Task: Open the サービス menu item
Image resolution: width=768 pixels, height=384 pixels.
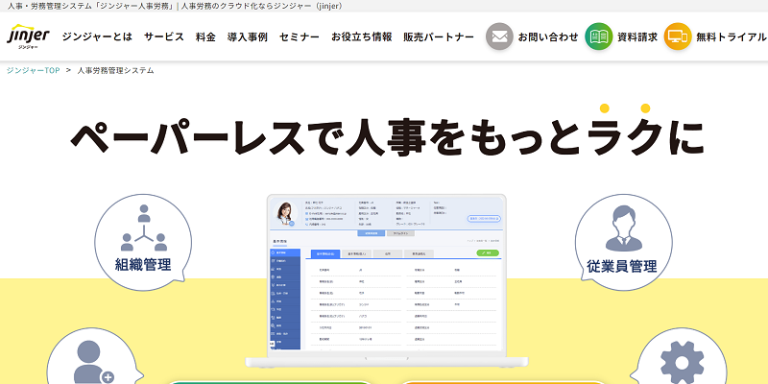Action: coord(164,37)
